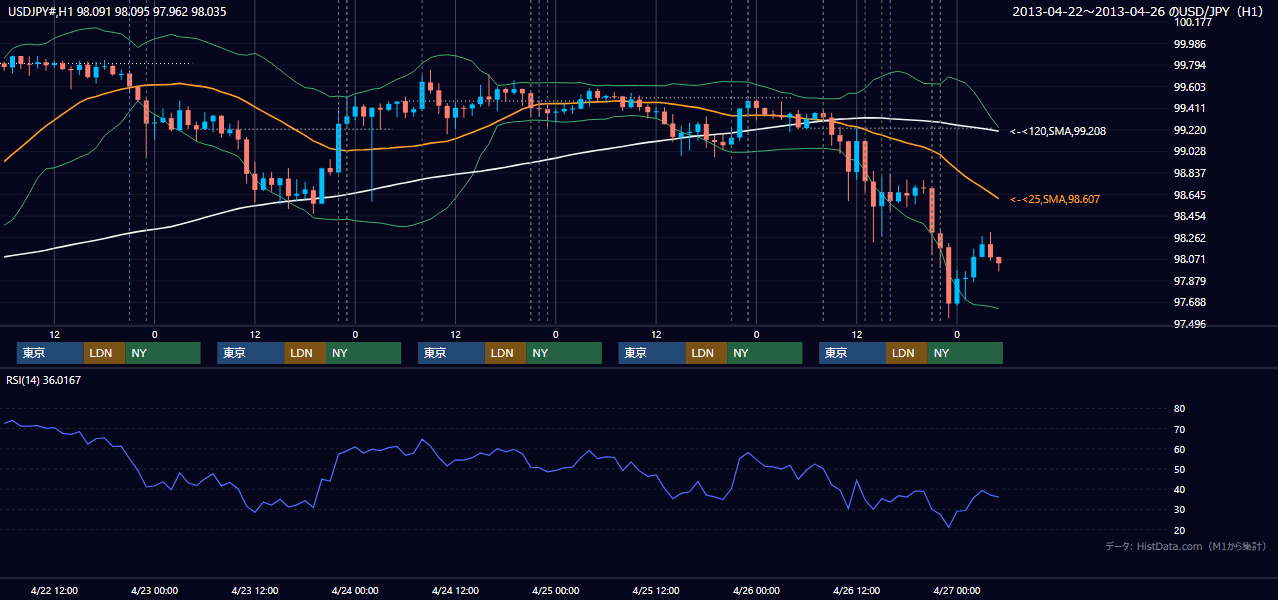This screenshot has height=600, width=1278.
Task: Click the RSI axis value 70
Action: 1180,429
